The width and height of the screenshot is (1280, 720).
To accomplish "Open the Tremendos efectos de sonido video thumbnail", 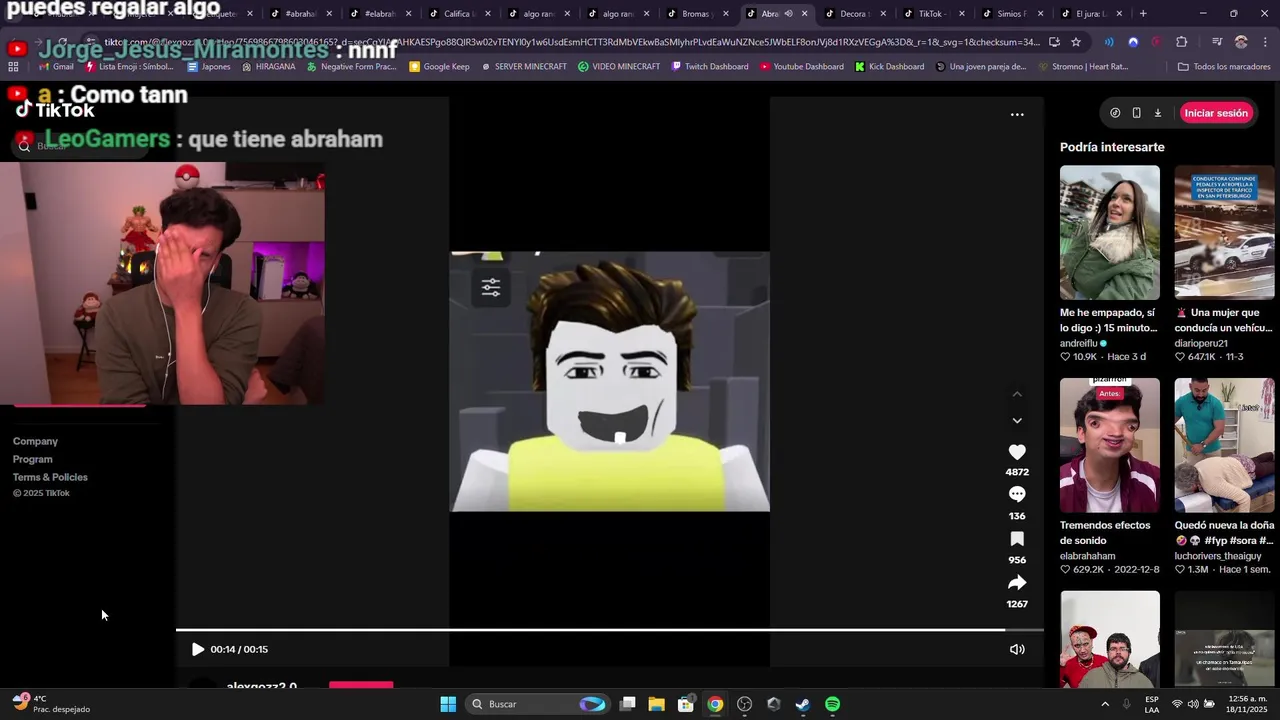I will (1110, 445).
